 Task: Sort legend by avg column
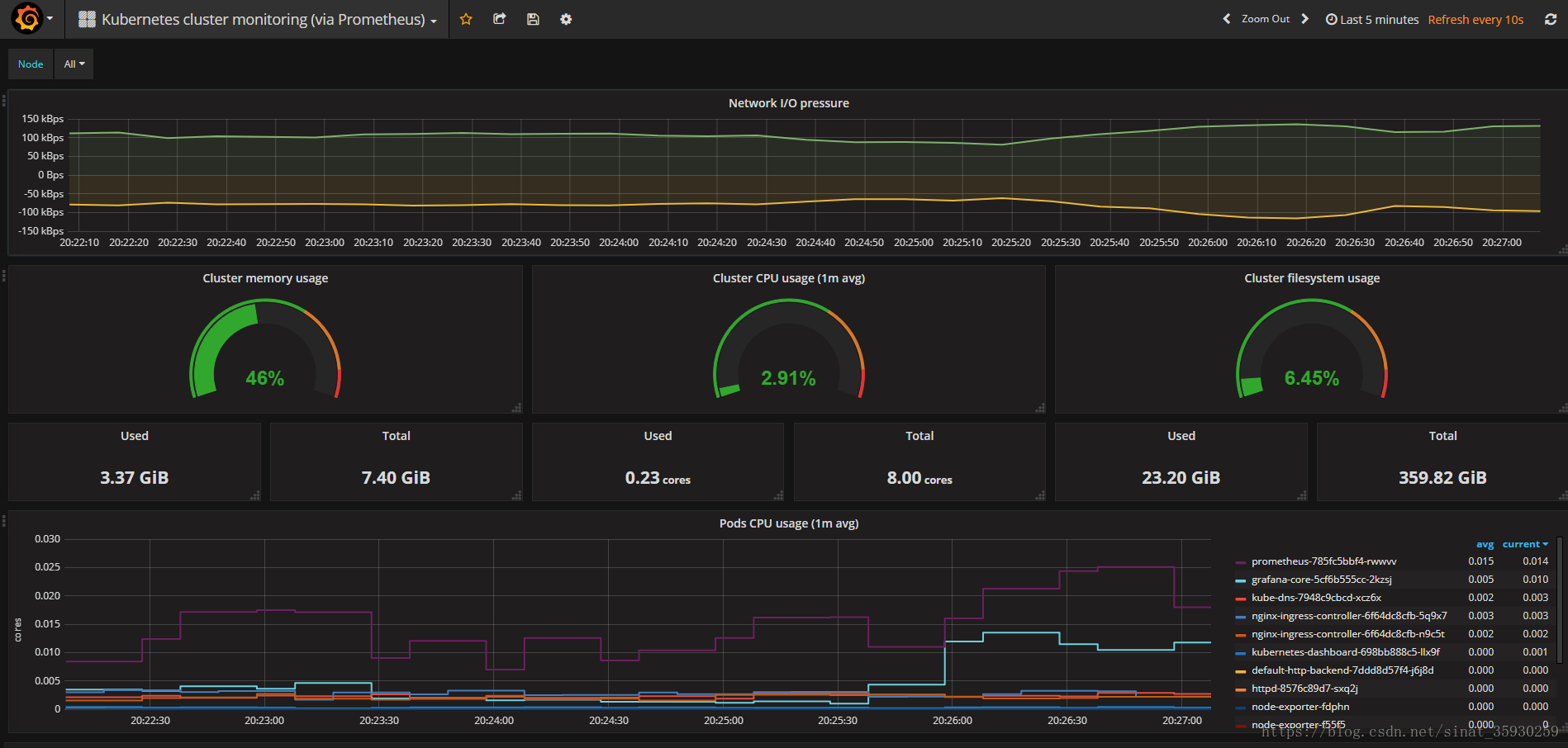[1485, 544]
